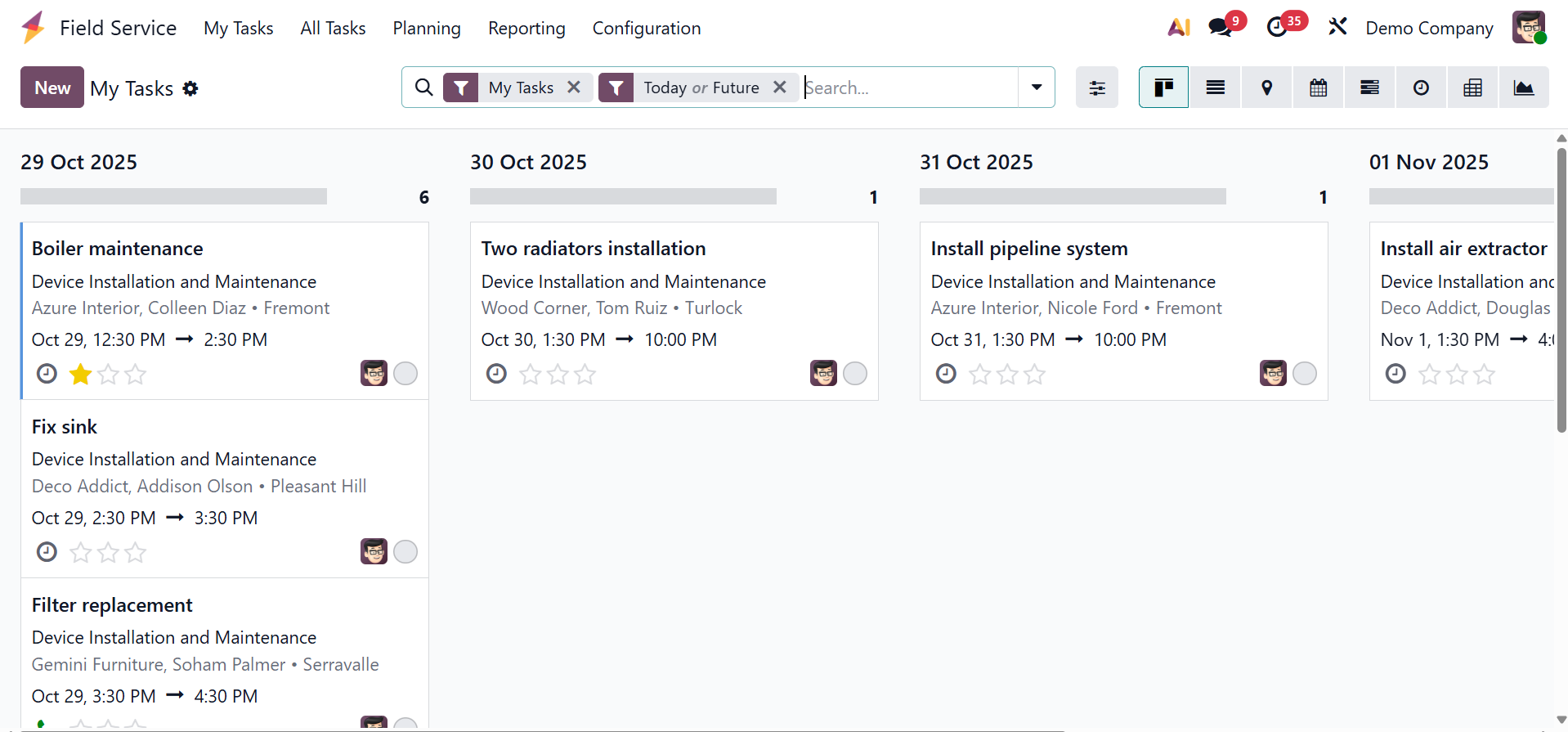Image resolution: width=1568 pixels, height=732 pixels.
Task: Expand the search options dropdown arrow
Action: click(1036, 88)
